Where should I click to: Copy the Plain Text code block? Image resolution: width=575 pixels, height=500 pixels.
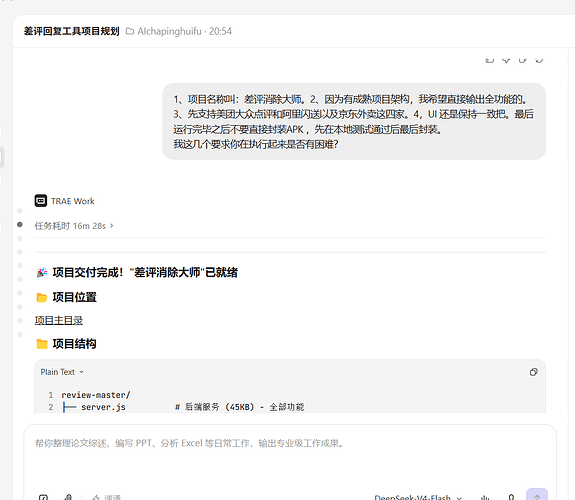click(534, 372)
